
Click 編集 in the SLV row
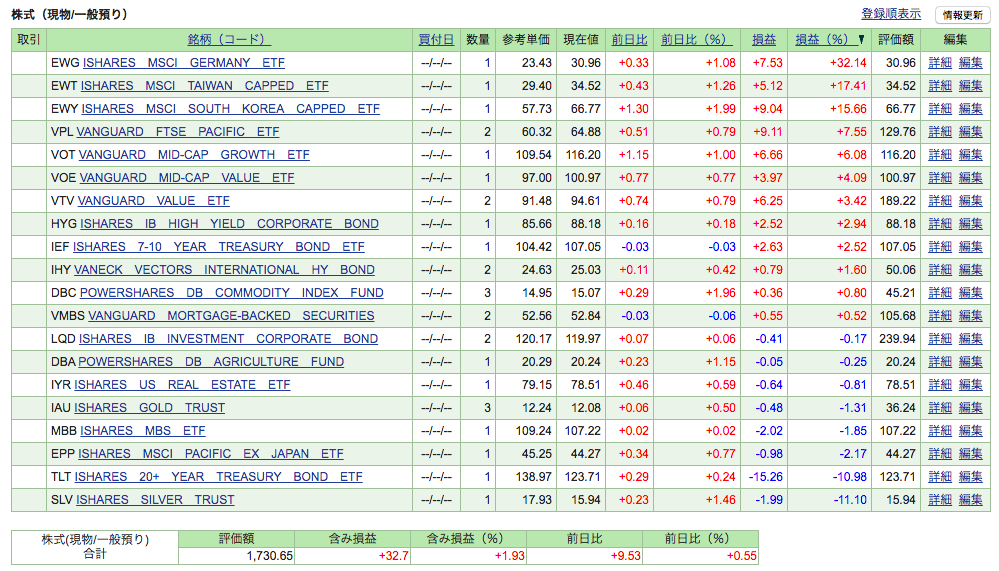tap(970, 500)
